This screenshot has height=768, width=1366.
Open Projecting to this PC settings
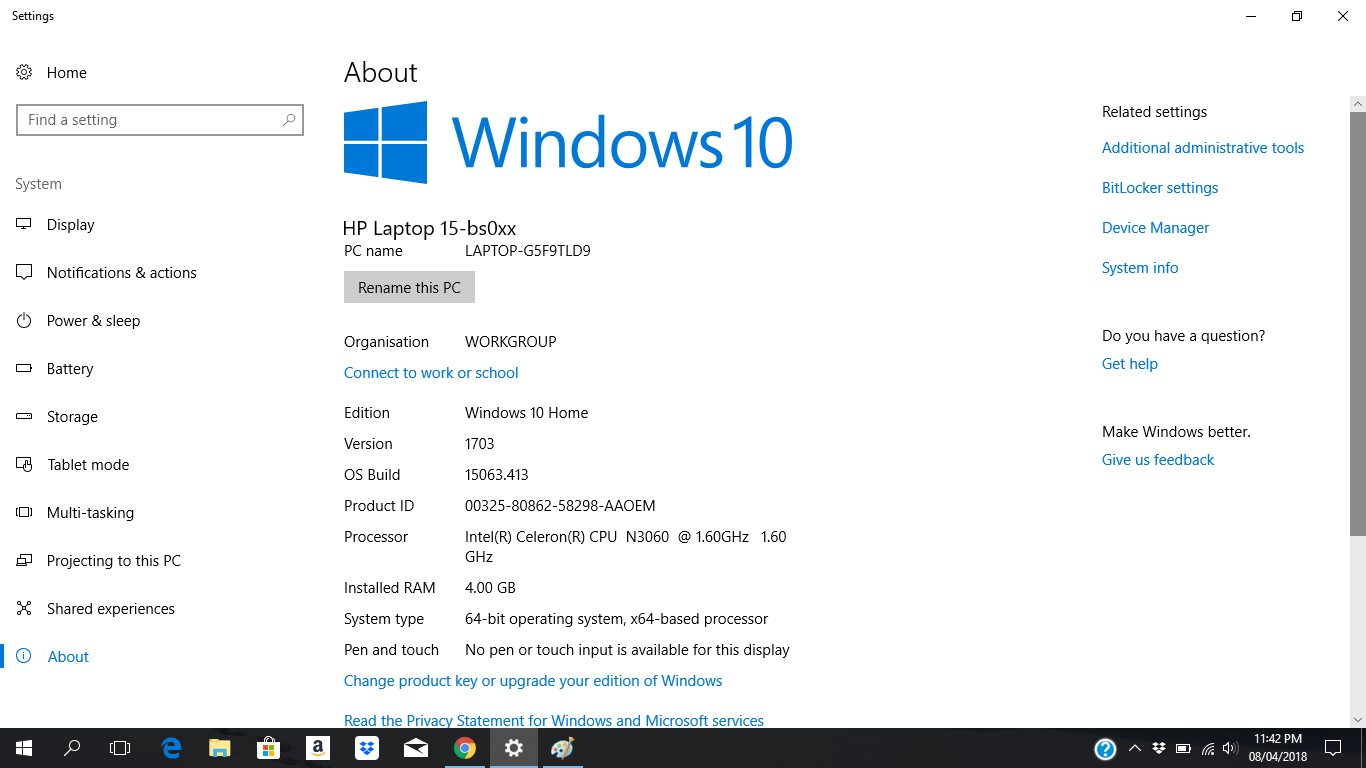[x=111, y=560]
